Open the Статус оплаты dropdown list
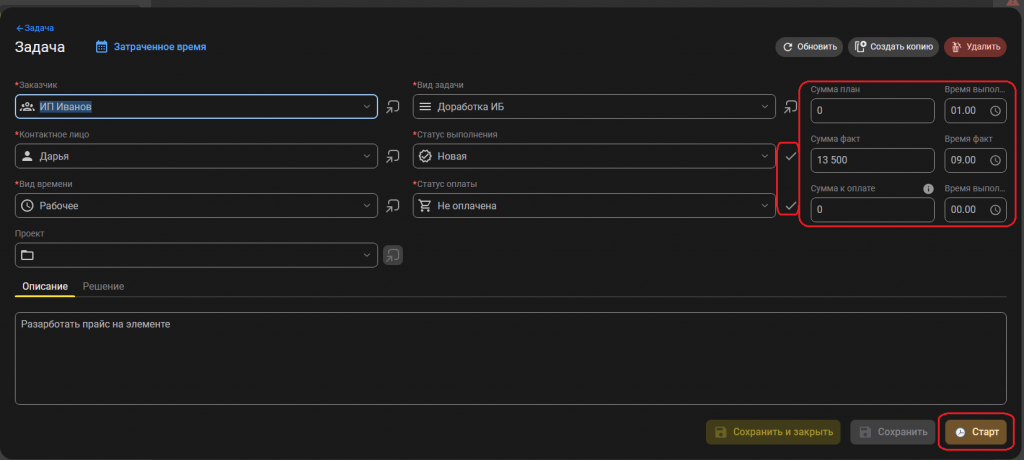Viewport: 1024px width, 460px height. coord(764,205)
